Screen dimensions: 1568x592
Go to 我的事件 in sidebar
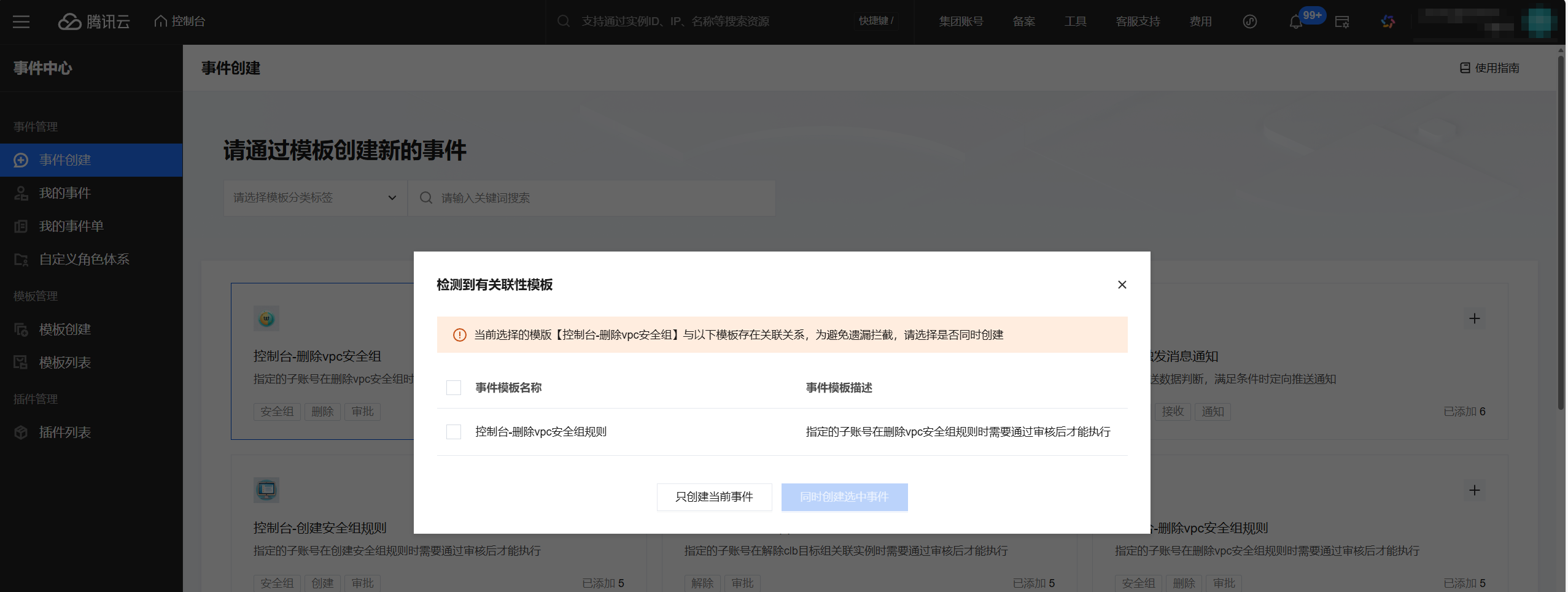click(65, 193)
